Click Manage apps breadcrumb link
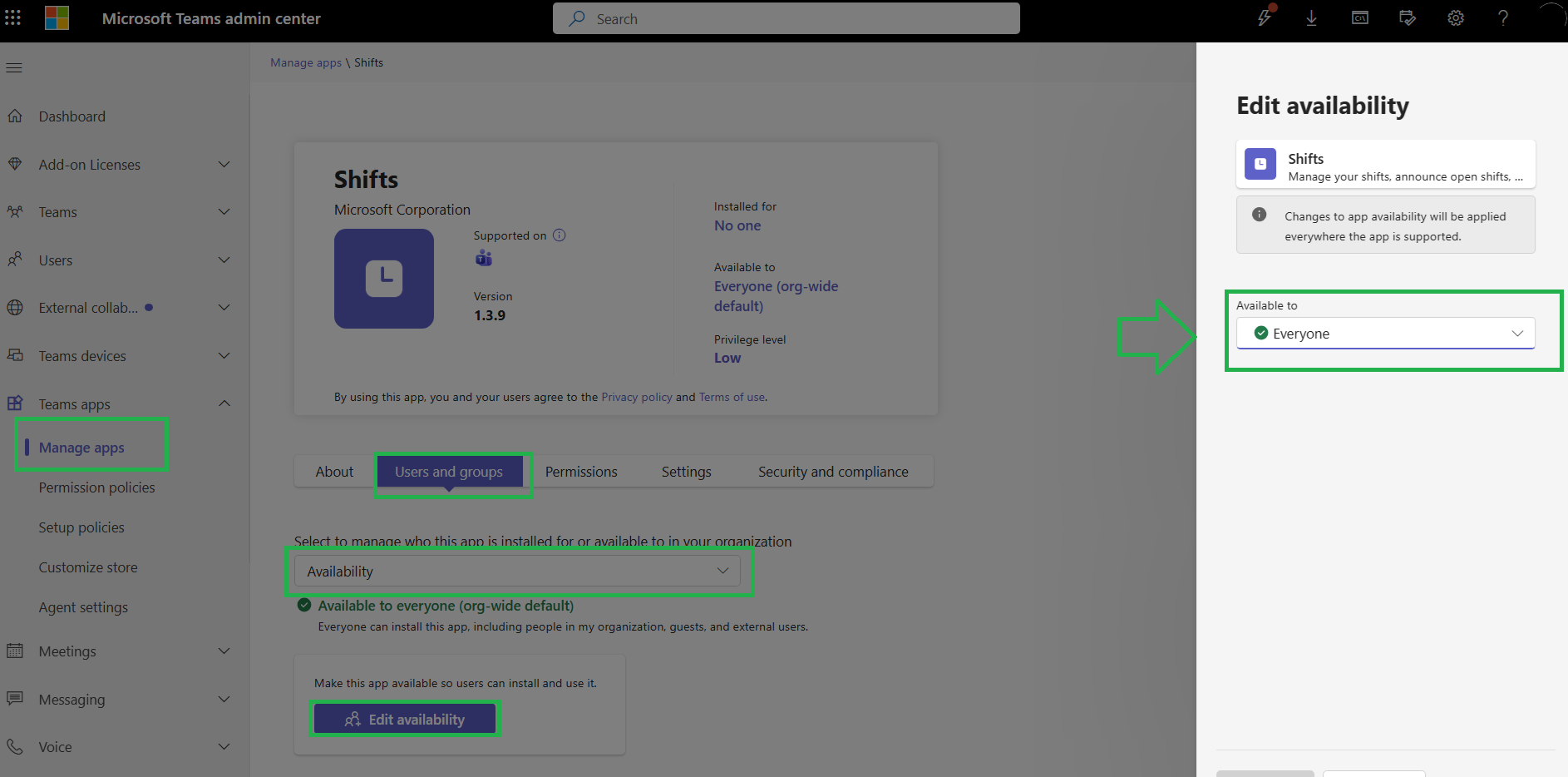Screen dimensions: 1568x777 tap(306, 62)
